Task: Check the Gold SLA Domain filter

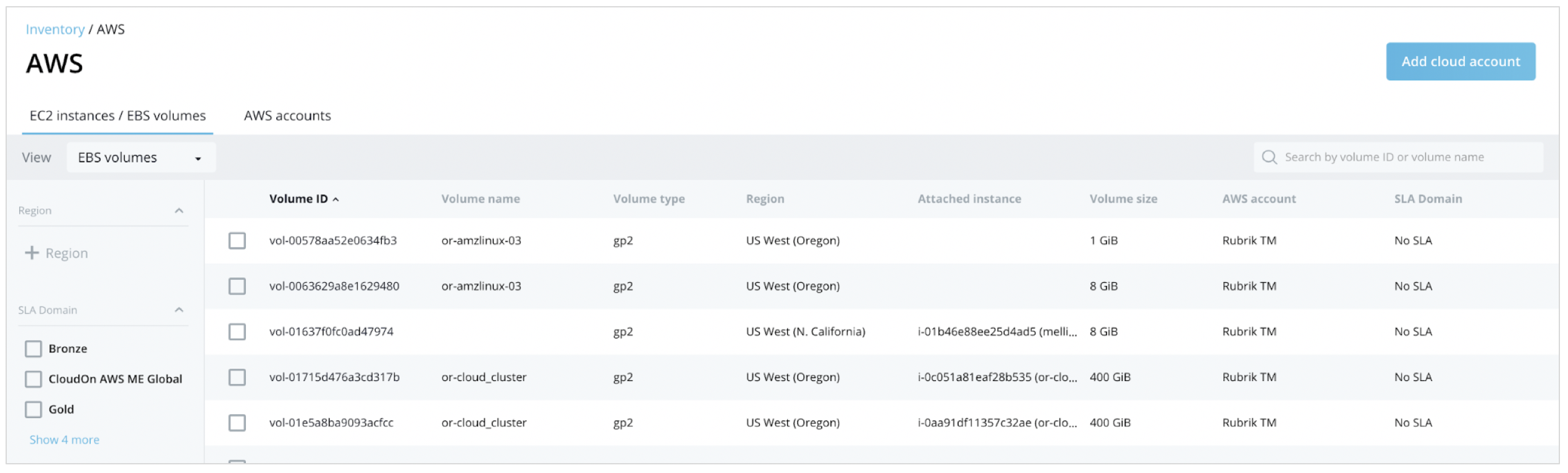Action: 33,409
